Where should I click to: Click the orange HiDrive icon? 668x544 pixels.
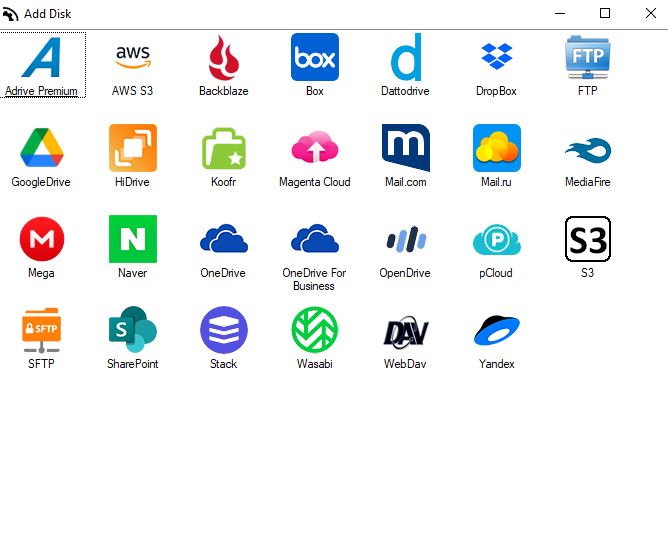133,148
